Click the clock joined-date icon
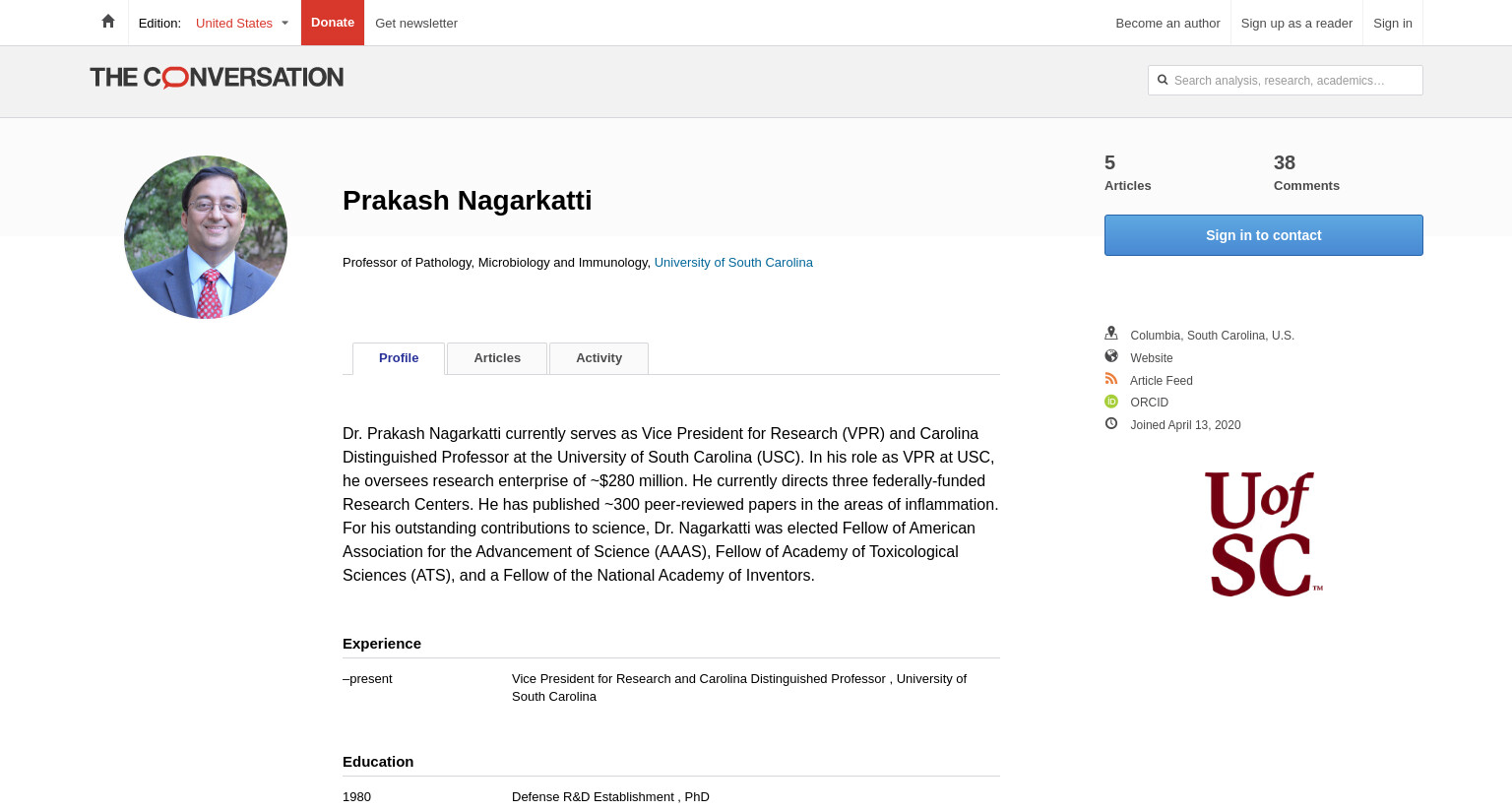This screenshot has height=811, width=1512. (x=1111, y=423)
